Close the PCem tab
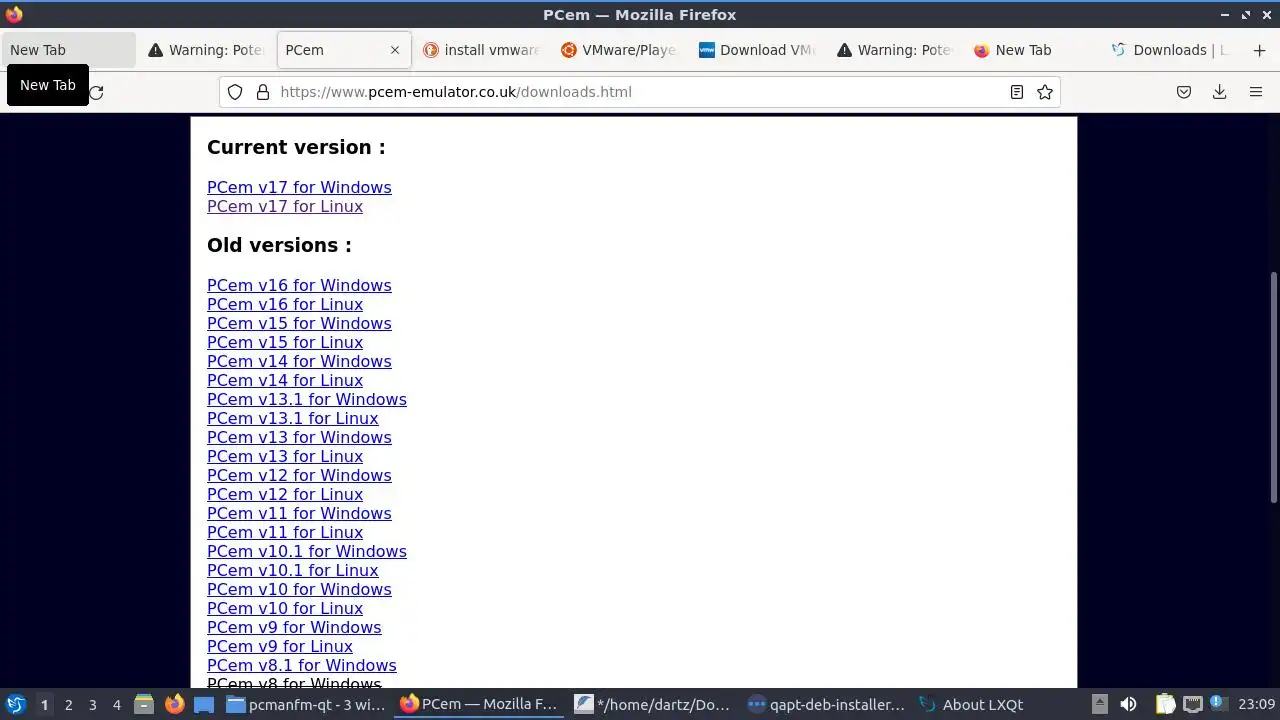 click(x=395, y=50)
